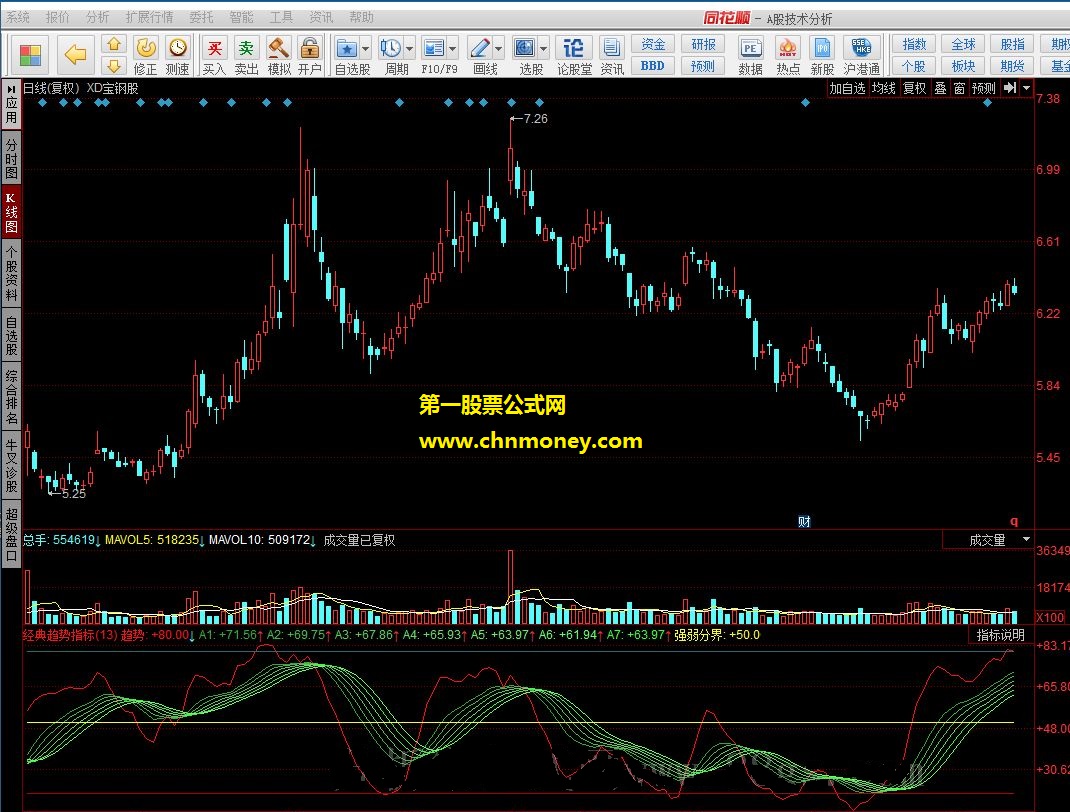The image size is (1070, 812).
Task: Open the 扩展行情 menu
Action: coord(149,17)
